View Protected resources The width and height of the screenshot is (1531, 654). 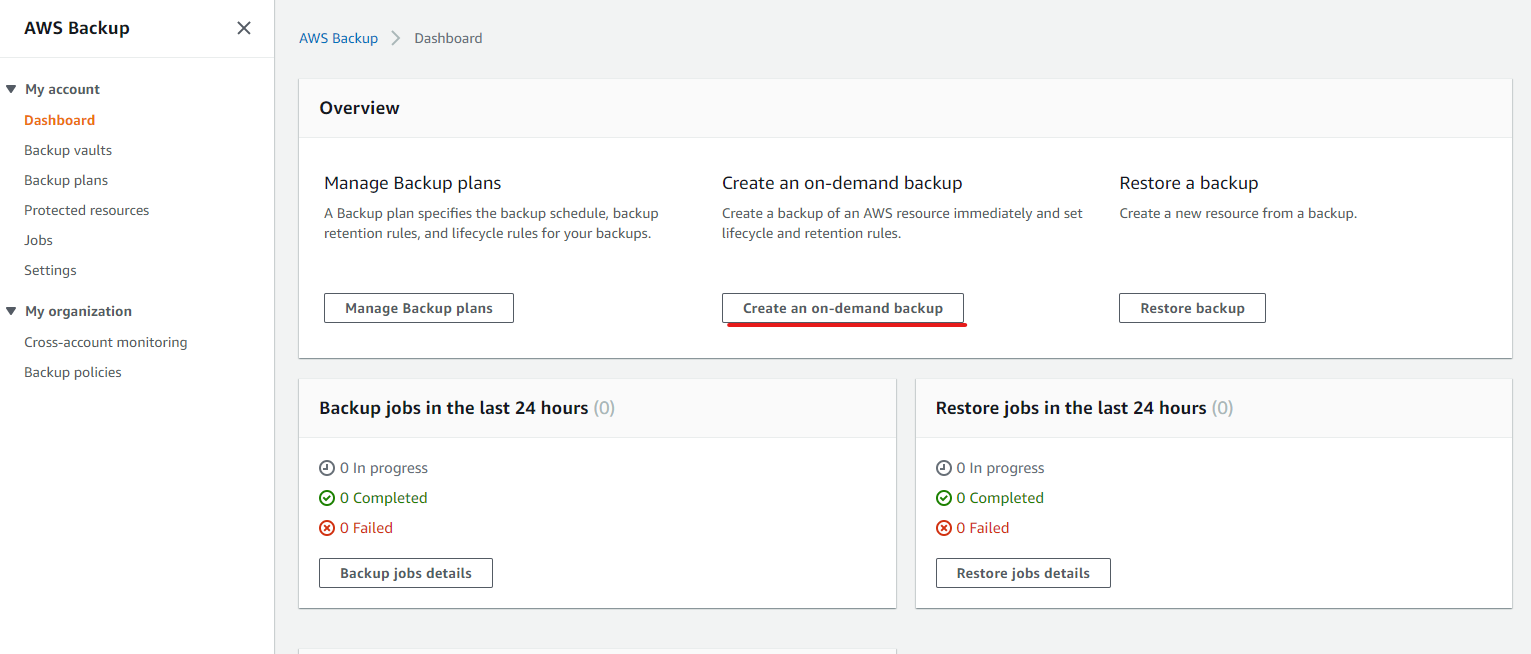(x=87, y=210)
